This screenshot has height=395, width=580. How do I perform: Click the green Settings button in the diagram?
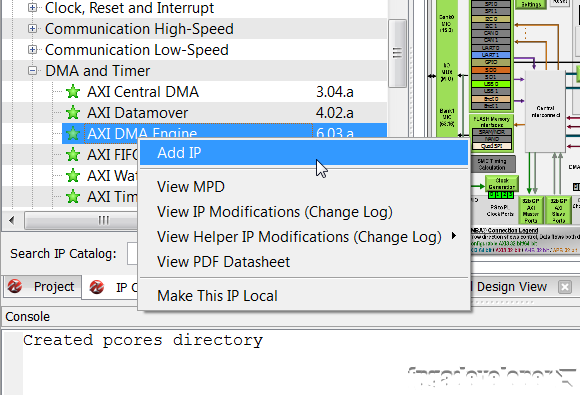click(x=531, y=4)
